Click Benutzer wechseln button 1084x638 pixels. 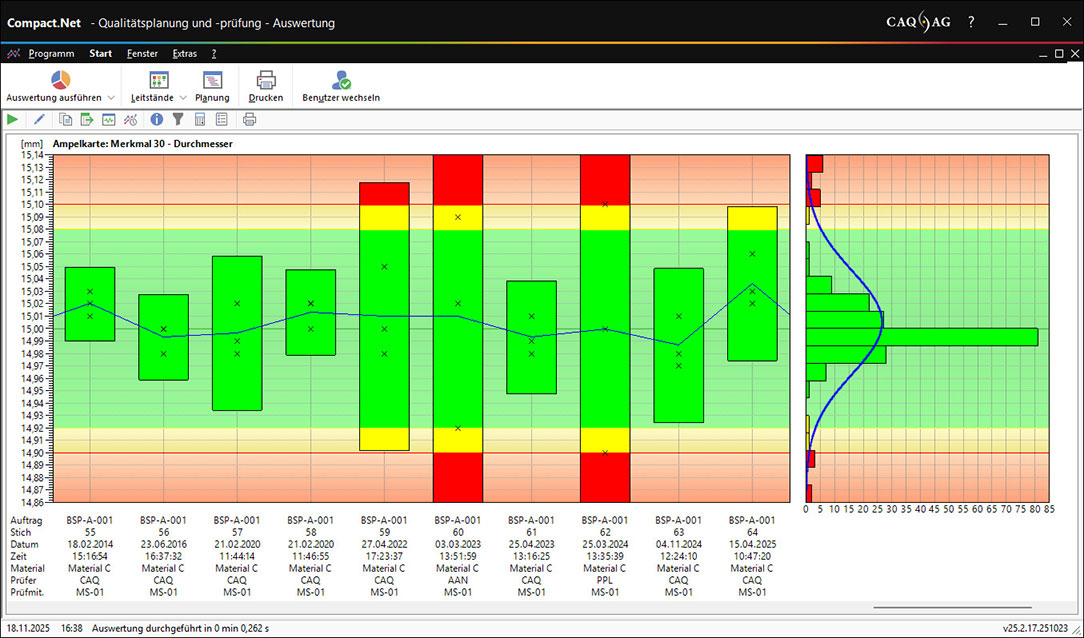click(x=341, y=87)
